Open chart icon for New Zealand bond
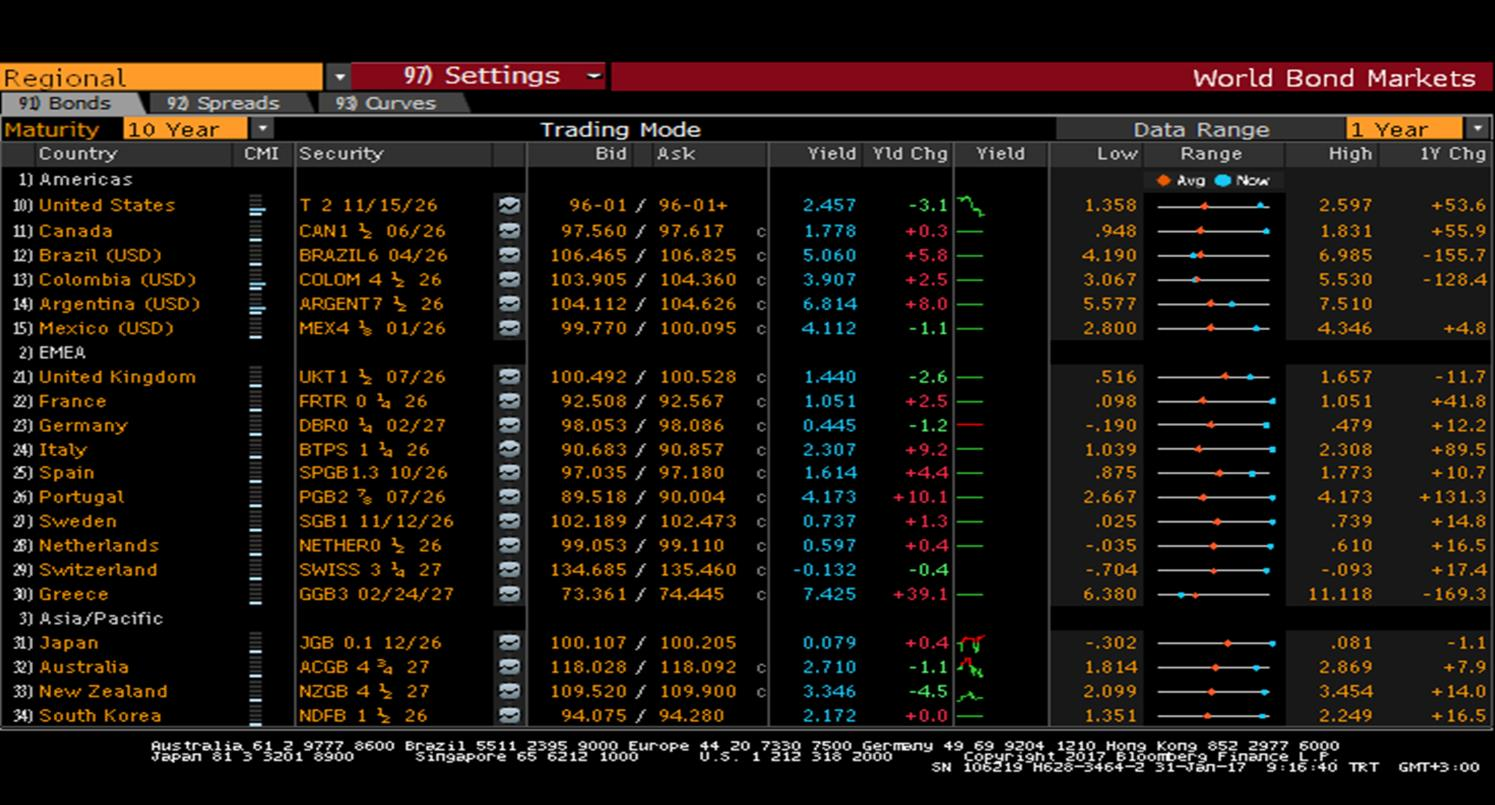 (510, 691)
